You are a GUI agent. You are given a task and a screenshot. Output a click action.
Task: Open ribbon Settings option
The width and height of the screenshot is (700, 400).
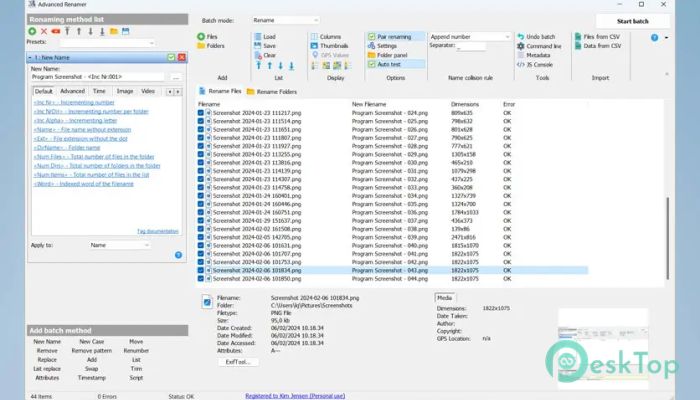tap(382, 46)
